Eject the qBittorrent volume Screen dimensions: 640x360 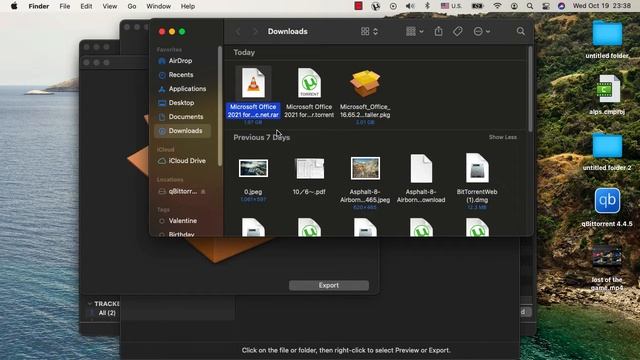tap(203, 191)
